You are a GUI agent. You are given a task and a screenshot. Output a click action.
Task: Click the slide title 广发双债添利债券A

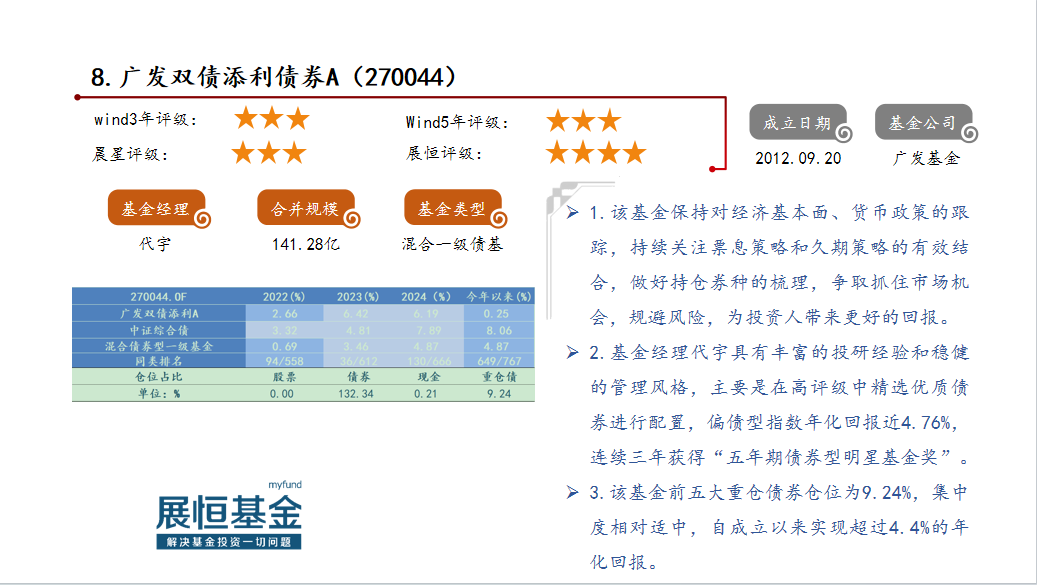click(274, 77)
